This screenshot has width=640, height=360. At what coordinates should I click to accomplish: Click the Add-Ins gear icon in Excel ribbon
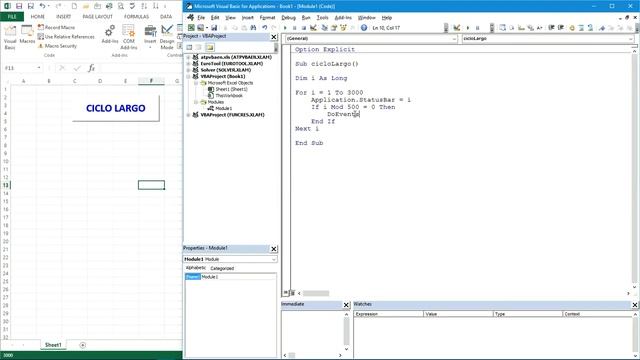point(109,34)
